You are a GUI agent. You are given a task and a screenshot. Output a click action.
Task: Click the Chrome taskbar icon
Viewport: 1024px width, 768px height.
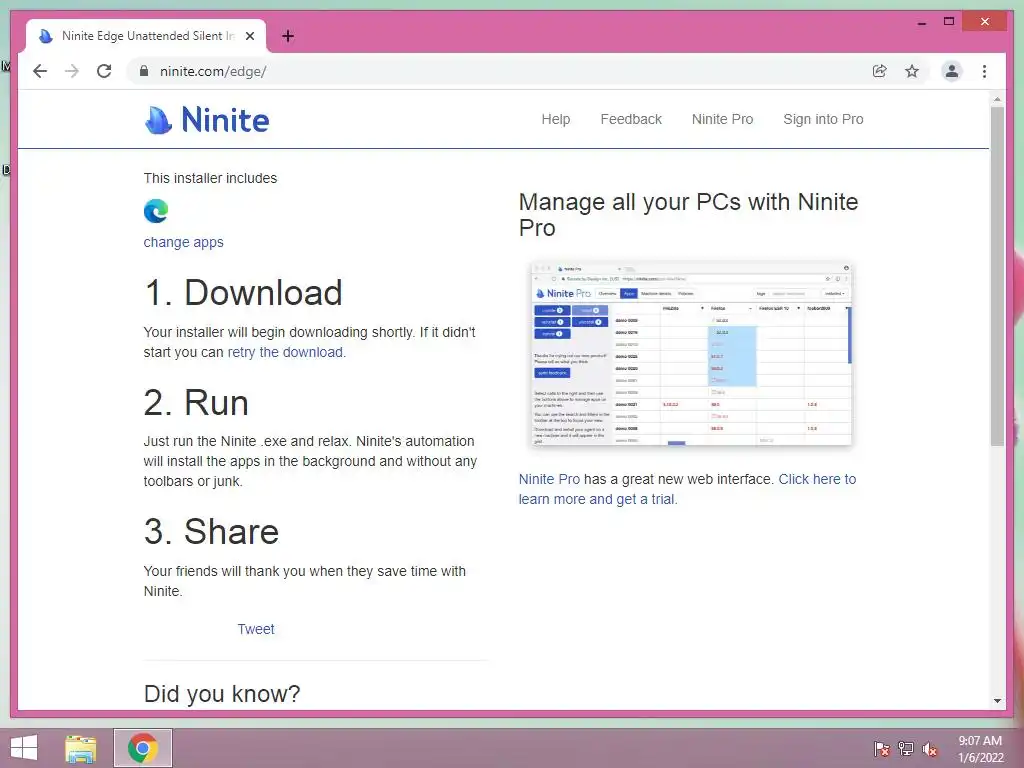[x=143, y=748]
